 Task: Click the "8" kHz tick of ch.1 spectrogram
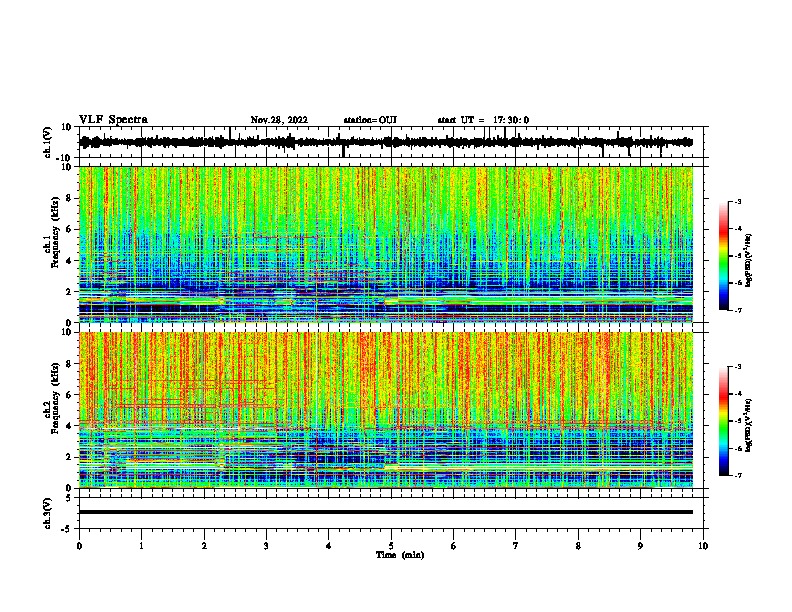click(x=69, y=198)
